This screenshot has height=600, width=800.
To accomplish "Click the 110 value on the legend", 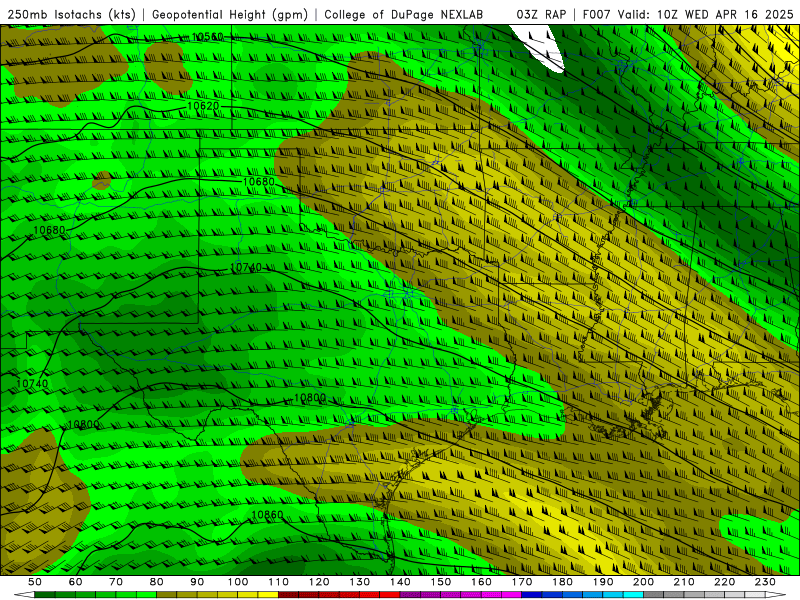I will click(x=279, y=582).
